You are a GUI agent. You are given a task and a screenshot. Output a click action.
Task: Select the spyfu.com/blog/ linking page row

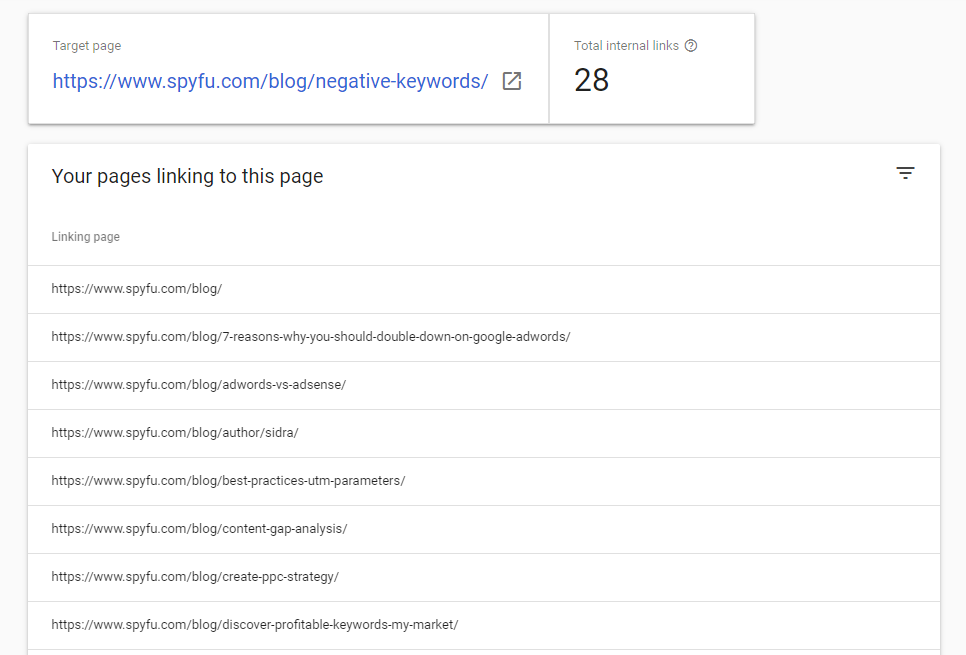(484, 289)
